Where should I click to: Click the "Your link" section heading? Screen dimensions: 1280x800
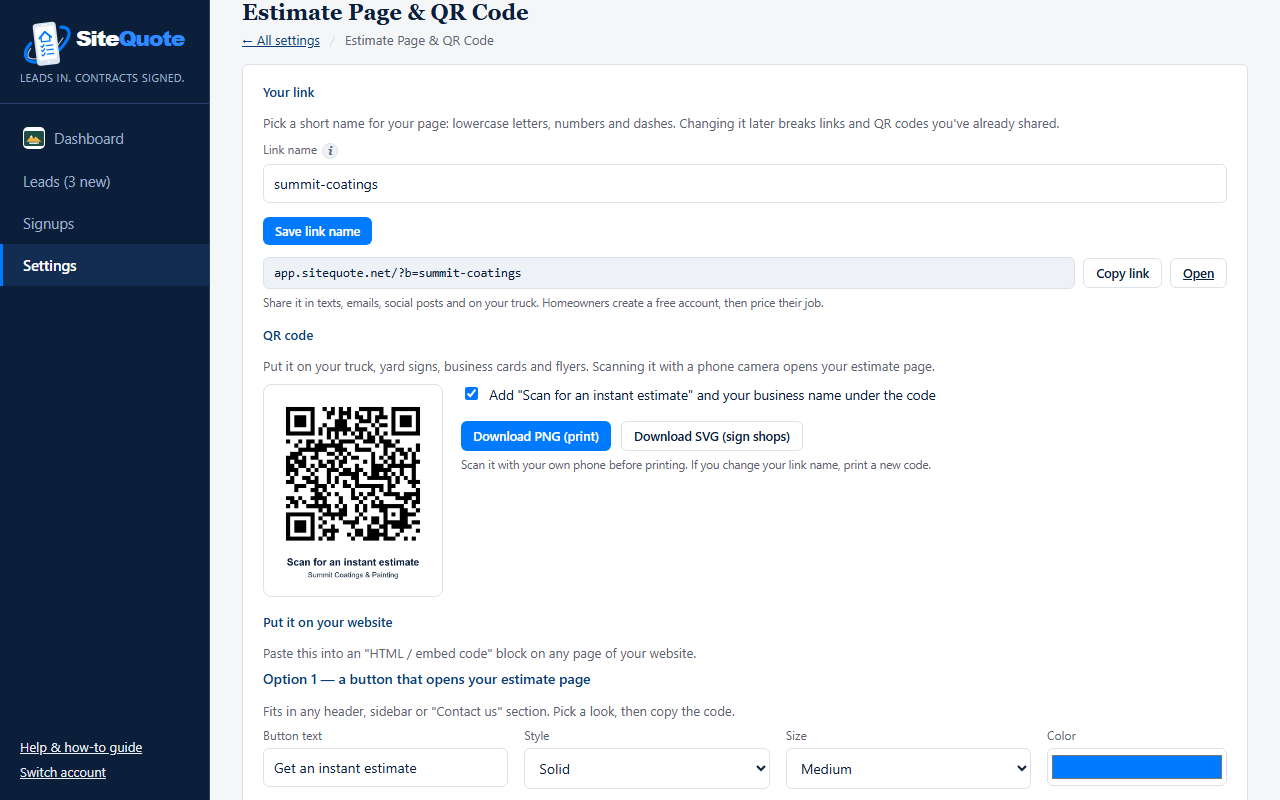coord(289,92)
